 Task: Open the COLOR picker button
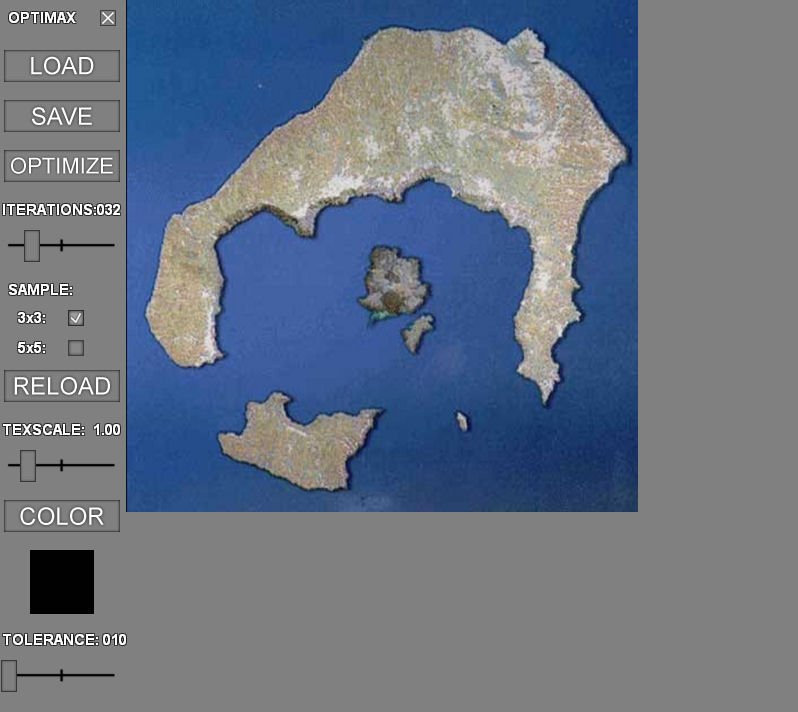pyautogui.click(x=62, y=516)
